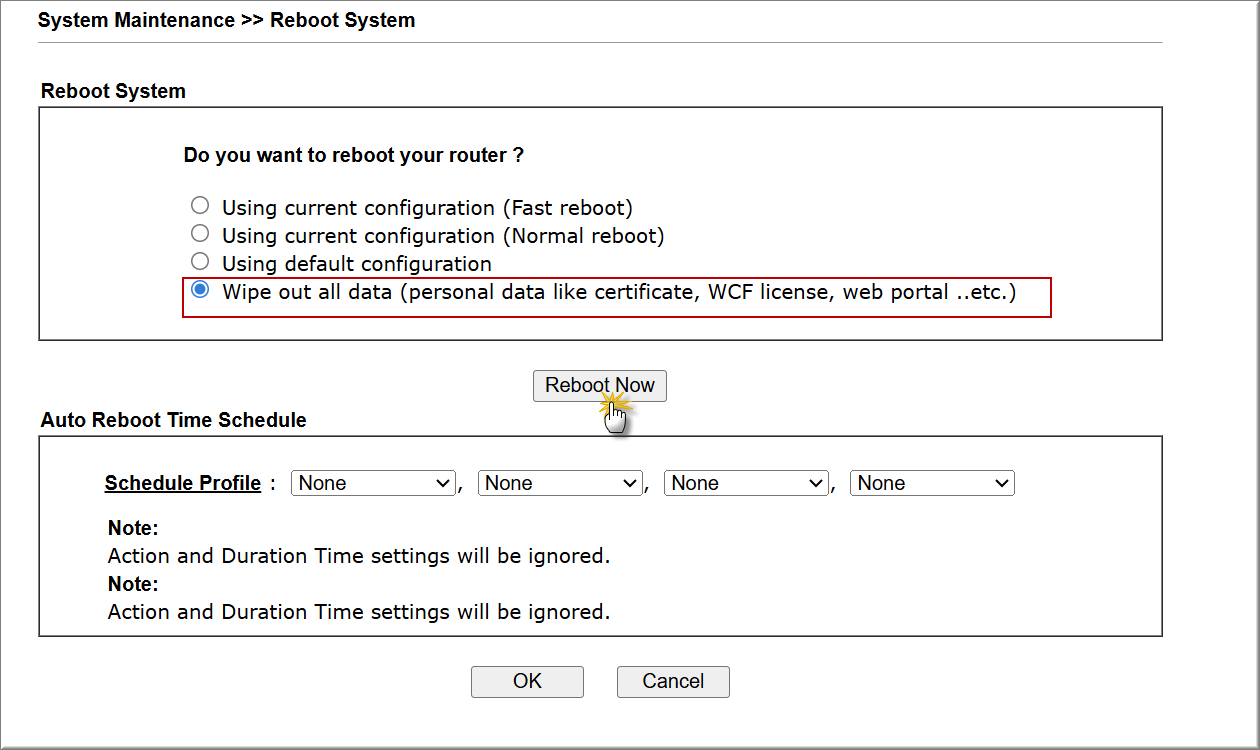Click the Cancel button
Image resolution: width=1260 pixels, height=750 pixels.
coord(673,681)
